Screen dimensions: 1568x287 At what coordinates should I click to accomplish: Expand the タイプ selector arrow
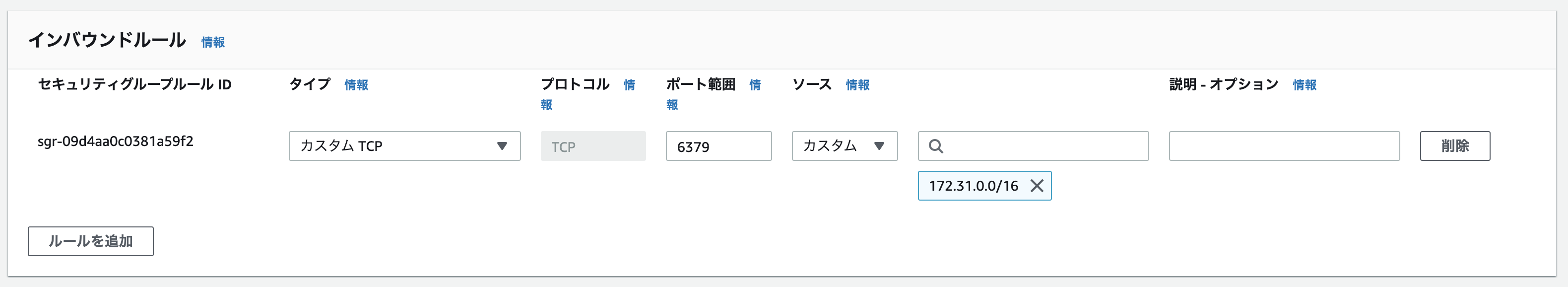(x=503, y=146)
